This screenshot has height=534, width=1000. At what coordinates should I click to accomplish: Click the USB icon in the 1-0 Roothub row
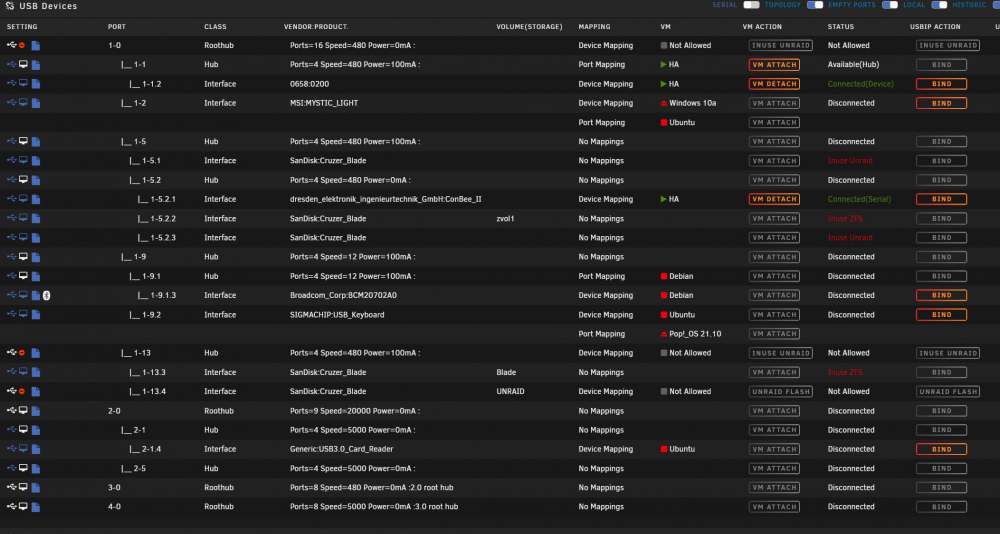coord(11,45)
